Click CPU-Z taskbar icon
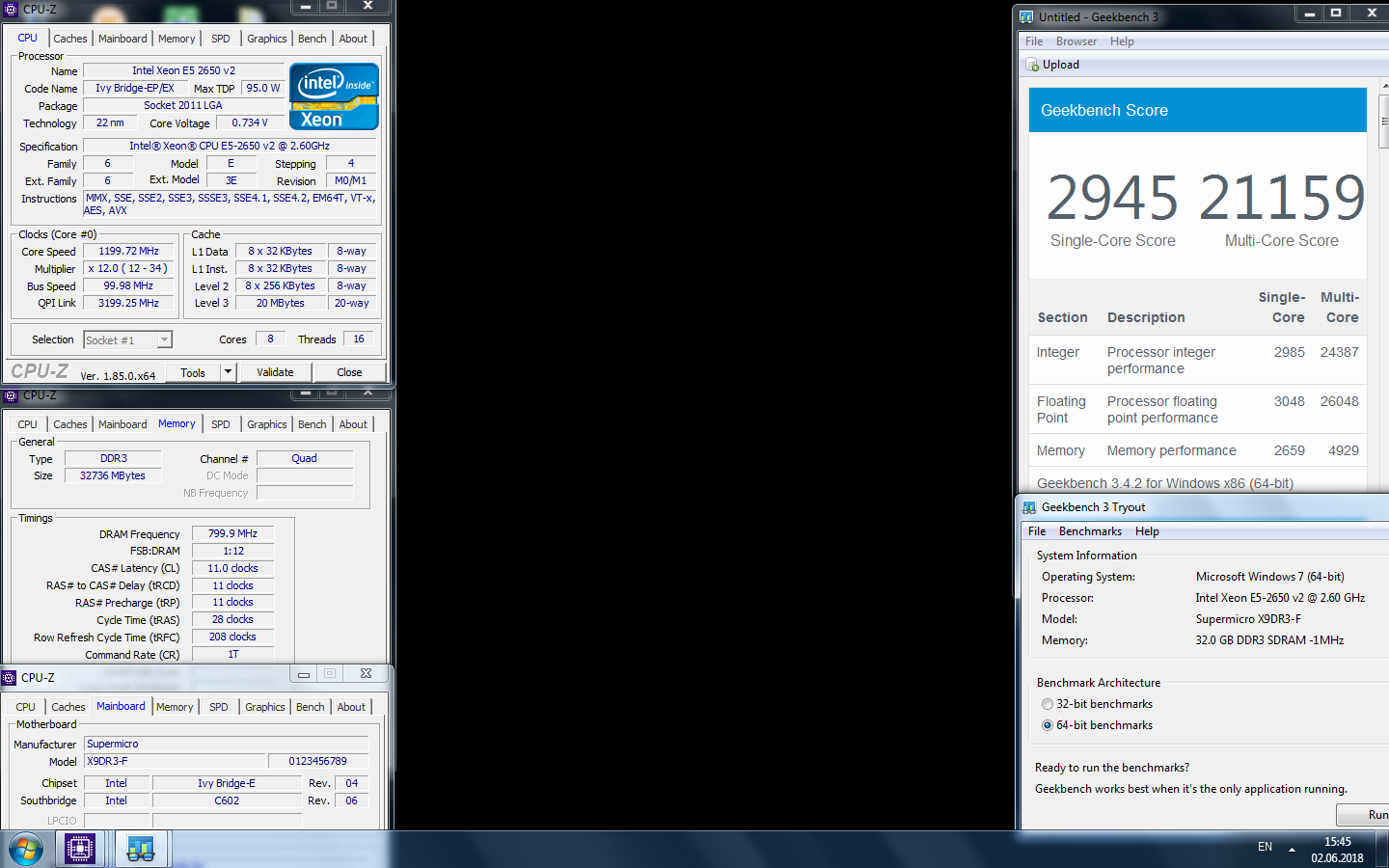1389x868 pixels. point(80,850)
